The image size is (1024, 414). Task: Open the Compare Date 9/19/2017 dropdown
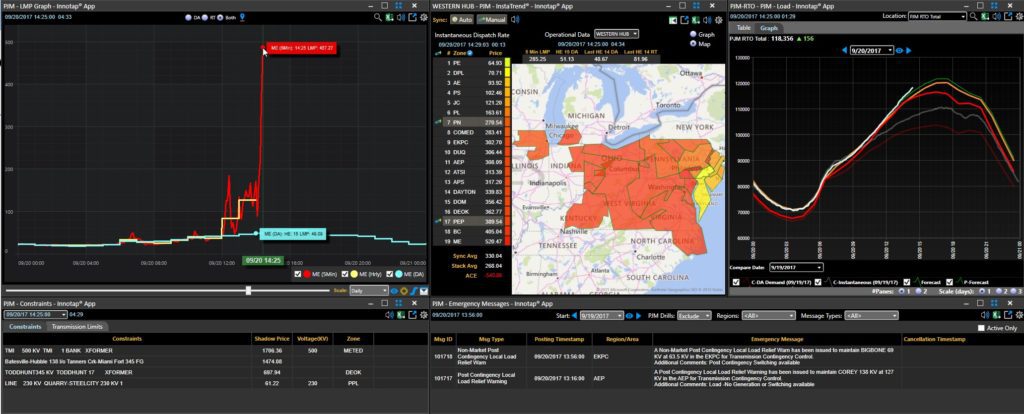point(796,267)
